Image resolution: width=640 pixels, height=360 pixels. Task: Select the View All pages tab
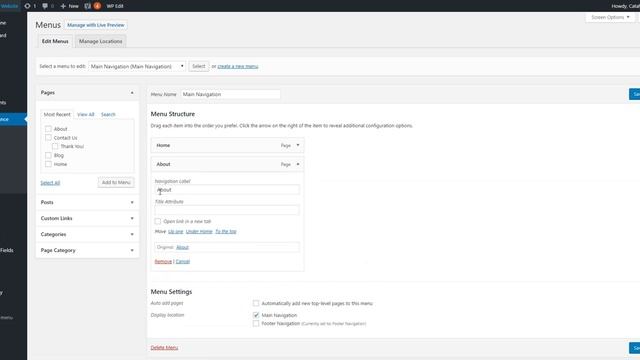pyautogui.click(x=86, y=114)
